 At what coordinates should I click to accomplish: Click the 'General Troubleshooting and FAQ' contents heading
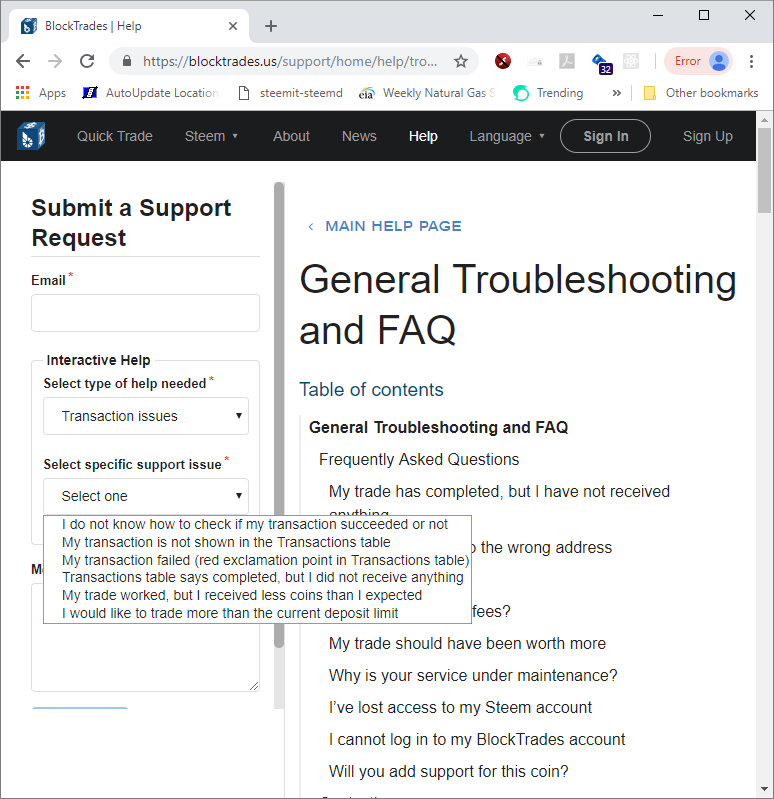(x=438, y=428)
